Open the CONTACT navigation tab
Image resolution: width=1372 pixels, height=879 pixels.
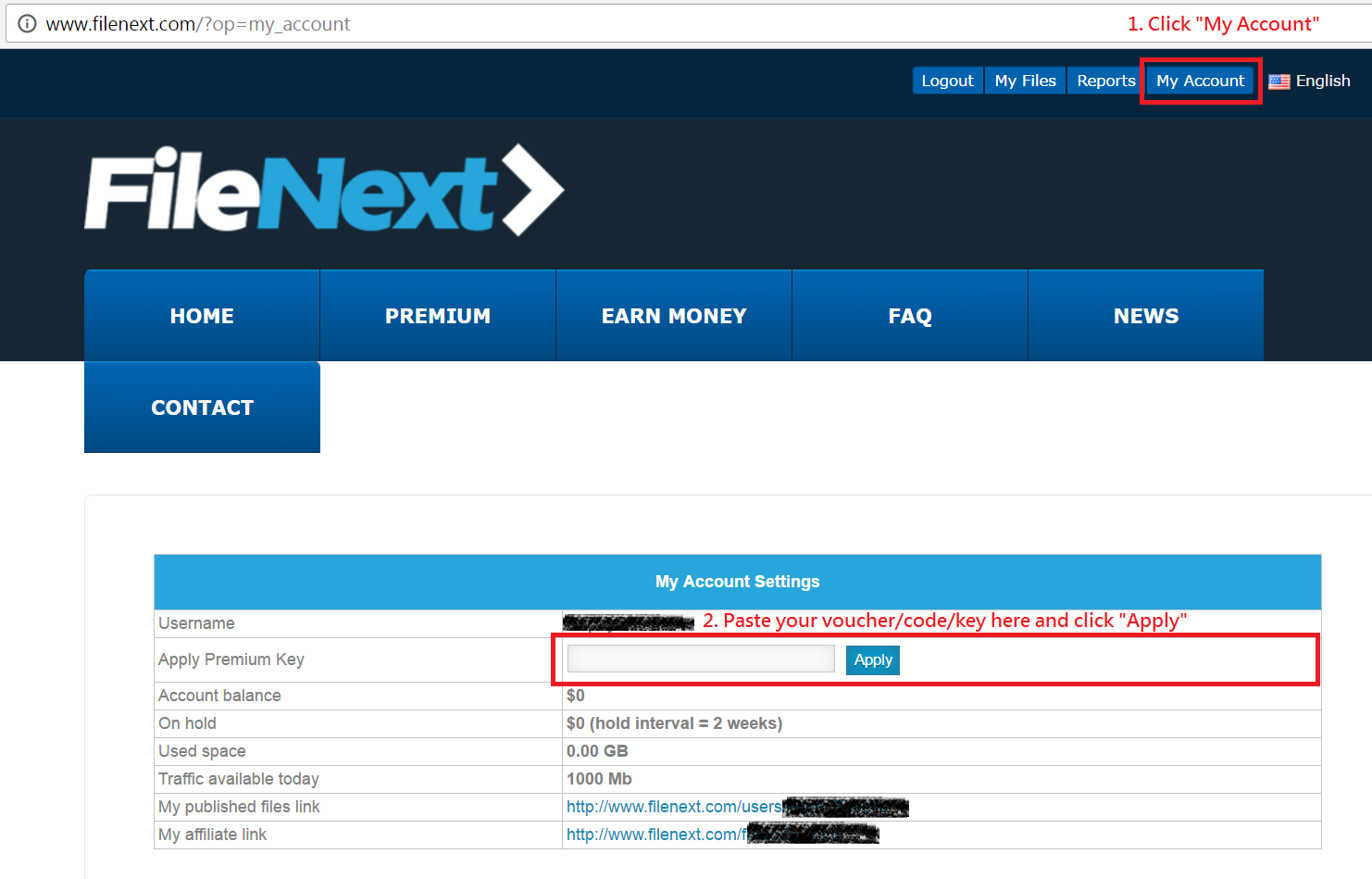tap(202, 408)
